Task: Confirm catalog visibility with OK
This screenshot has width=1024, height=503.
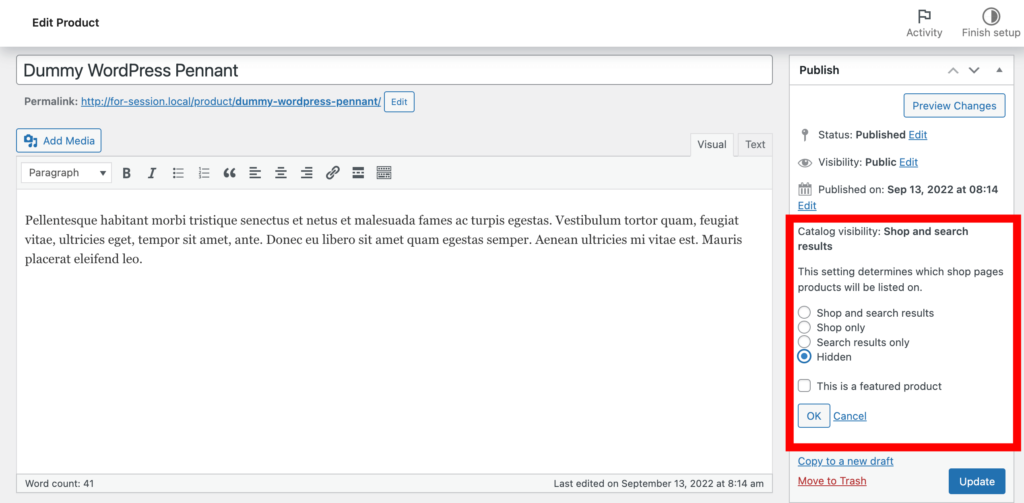Action: point(814,416)
